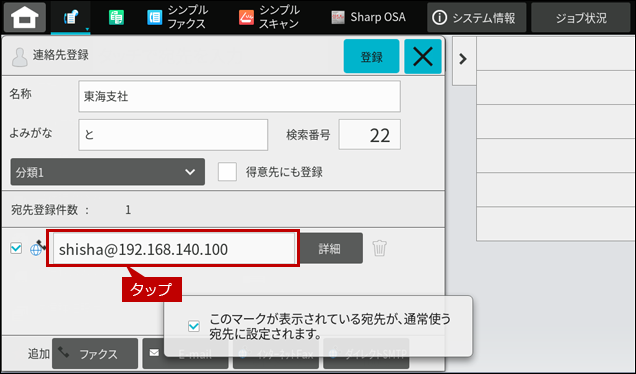Go to the Home screen icon
636x374 pixels.
[25, 17]
